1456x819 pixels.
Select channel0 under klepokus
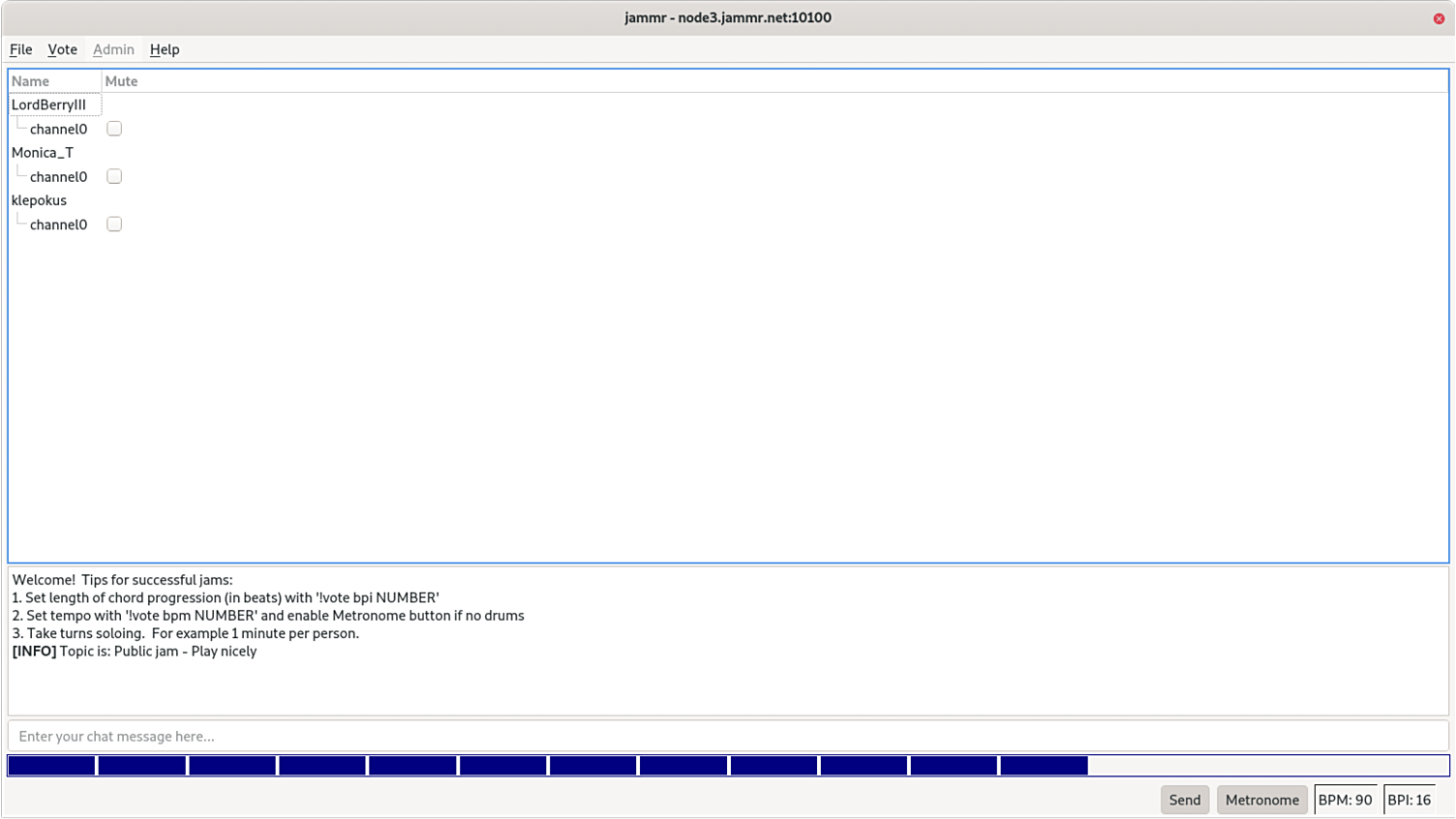[58, 224]
